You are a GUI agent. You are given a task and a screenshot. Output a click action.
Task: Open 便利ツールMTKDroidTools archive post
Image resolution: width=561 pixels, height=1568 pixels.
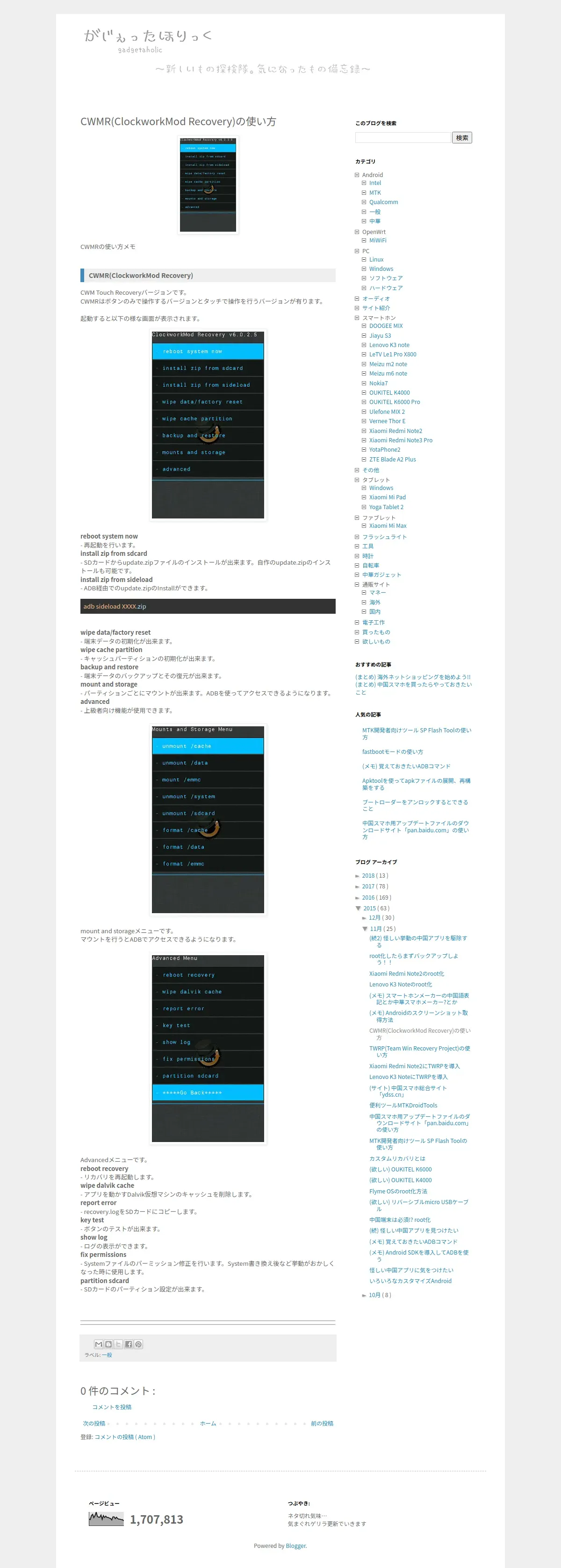coord(403,1106)
